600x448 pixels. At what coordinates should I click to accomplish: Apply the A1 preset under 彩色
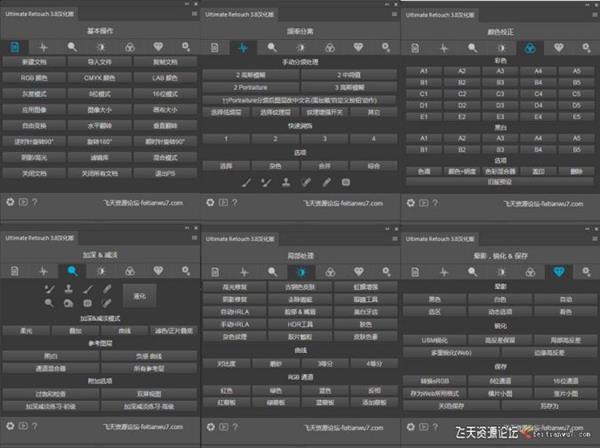click(425, 71)
